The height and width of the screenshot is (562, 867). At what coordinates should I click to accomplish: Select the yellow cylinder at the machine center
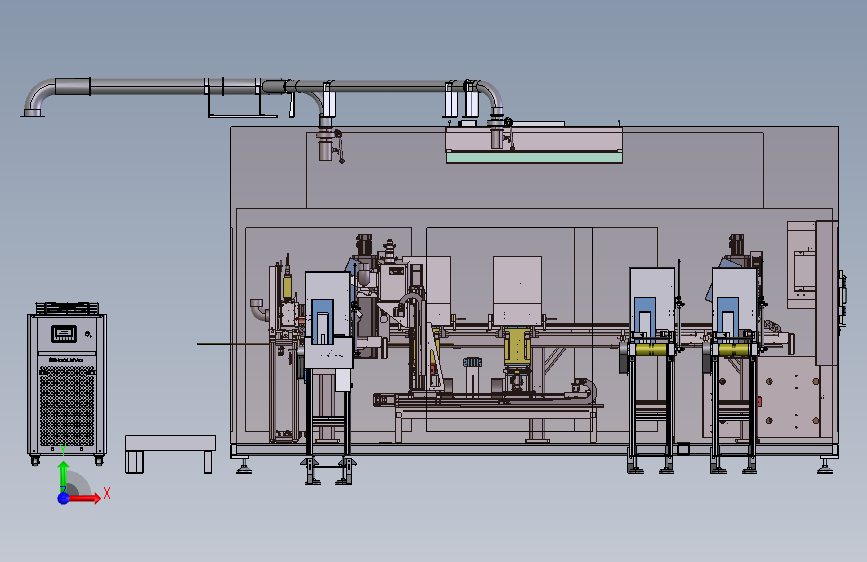tap(517, 347)
